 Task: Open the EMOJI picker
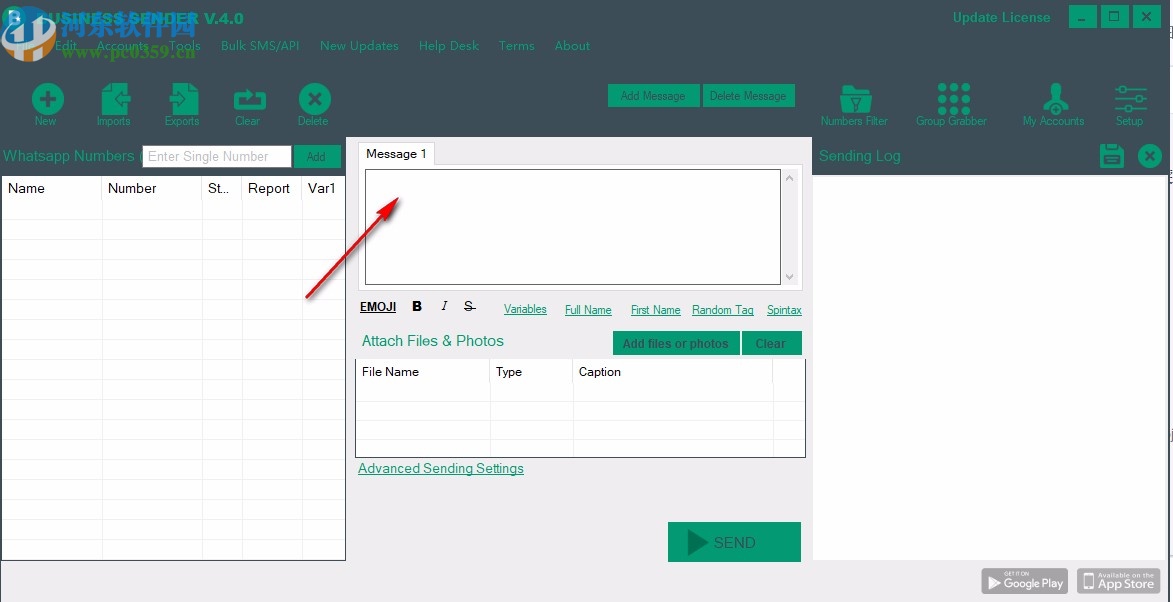378,307
